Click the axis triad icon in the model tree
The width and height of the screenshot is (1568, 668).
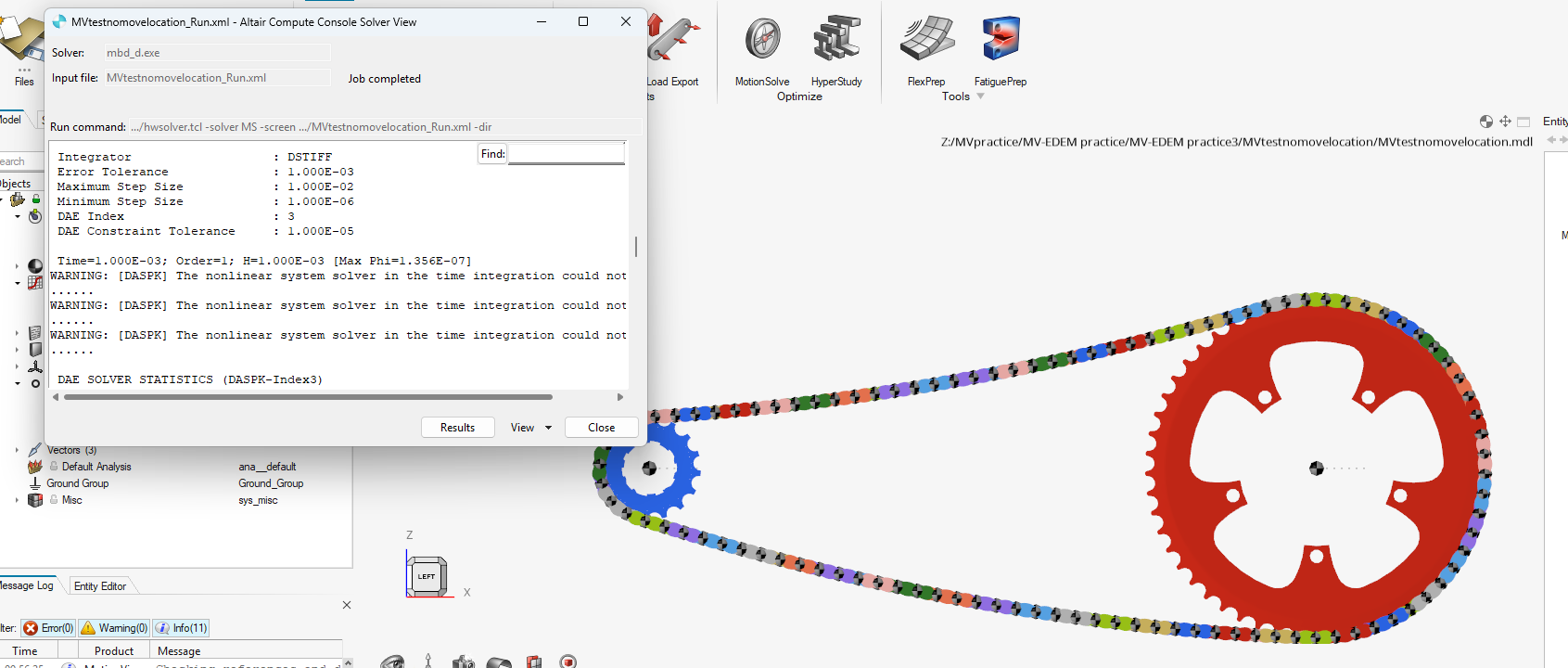[35, 366]
